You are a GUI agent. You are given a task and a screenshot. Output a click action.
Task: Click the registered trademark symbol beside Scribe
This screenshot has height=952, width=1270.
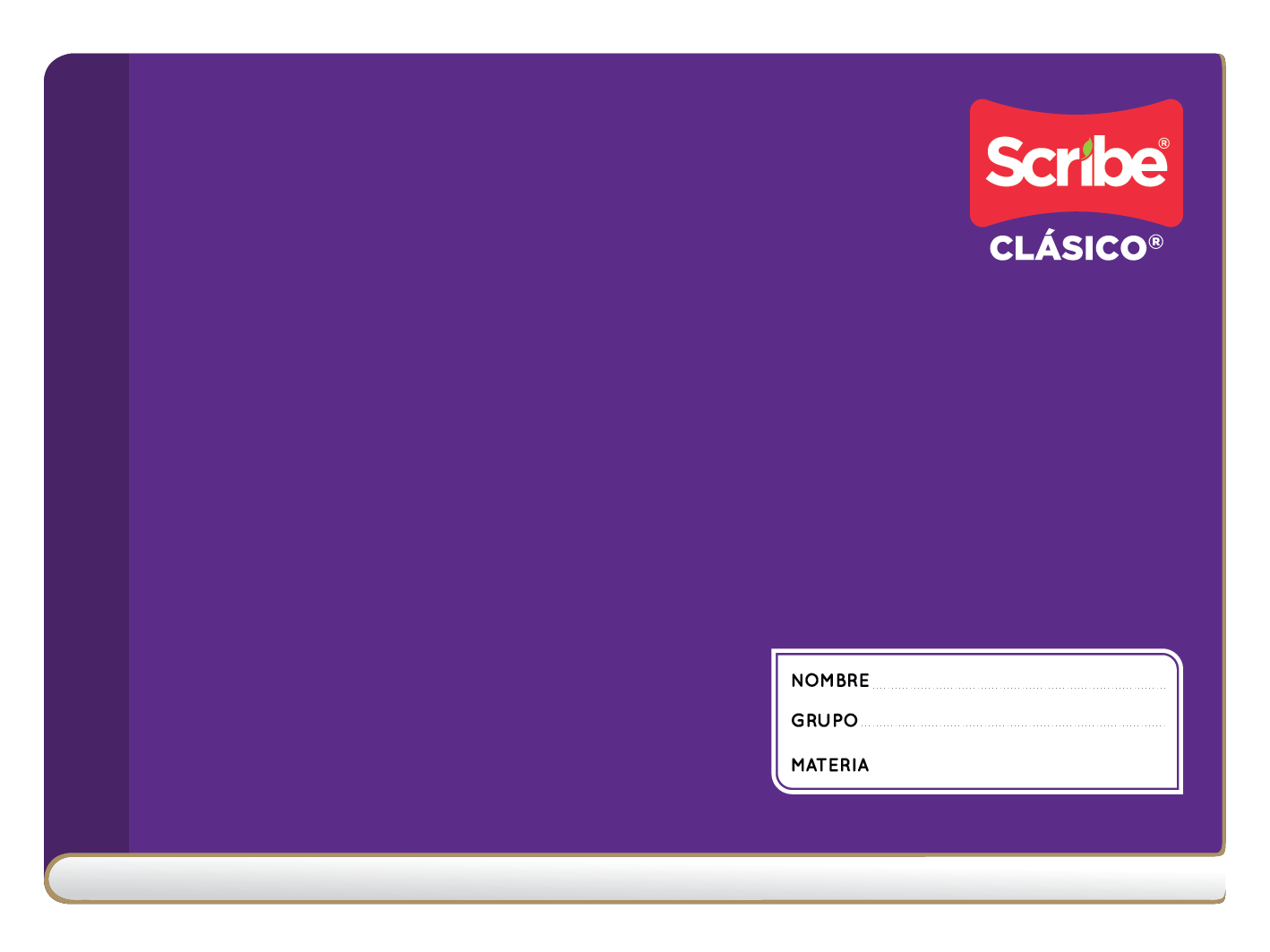(1163, 143)
